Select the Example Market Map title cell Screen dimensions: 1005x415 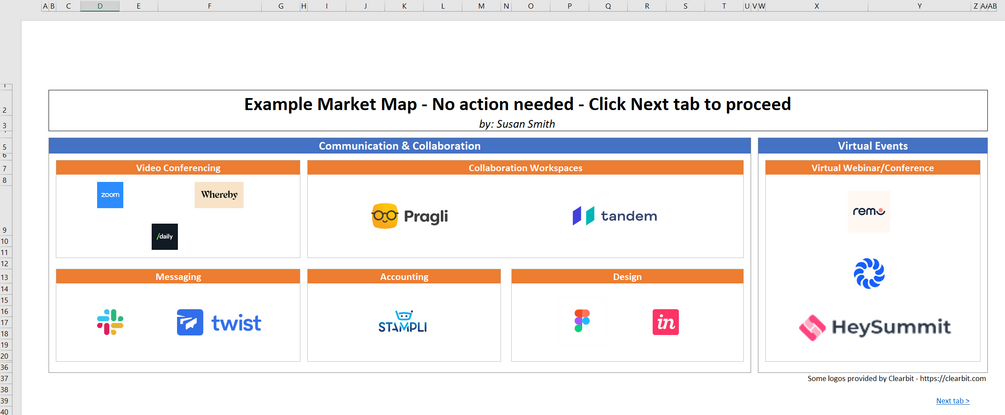(x=517, y=104)
